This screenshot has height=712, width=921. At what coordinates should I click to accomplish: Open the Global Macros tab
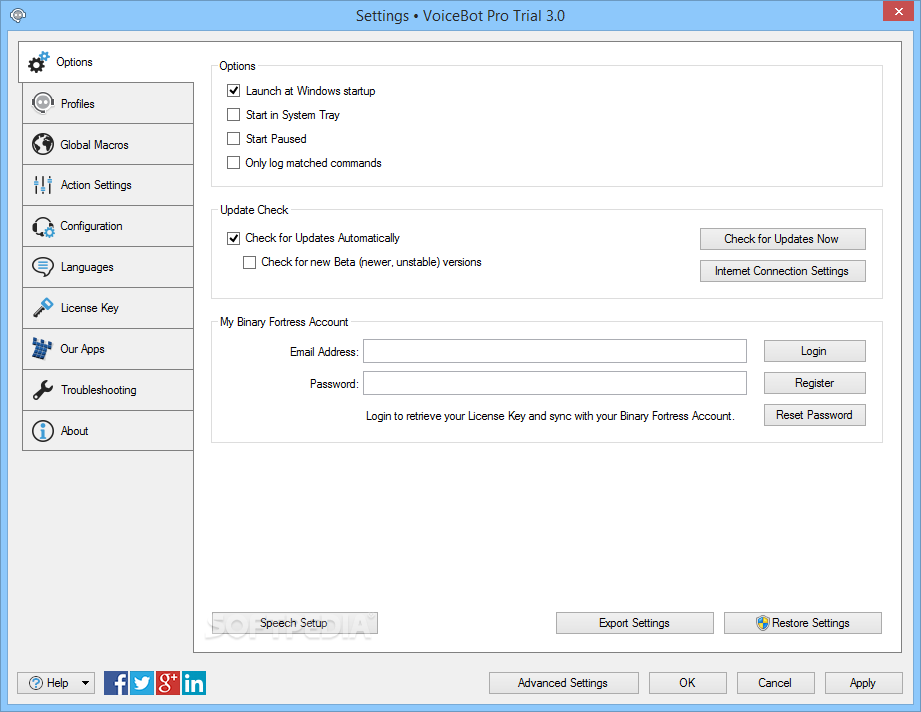pos(108,145)
